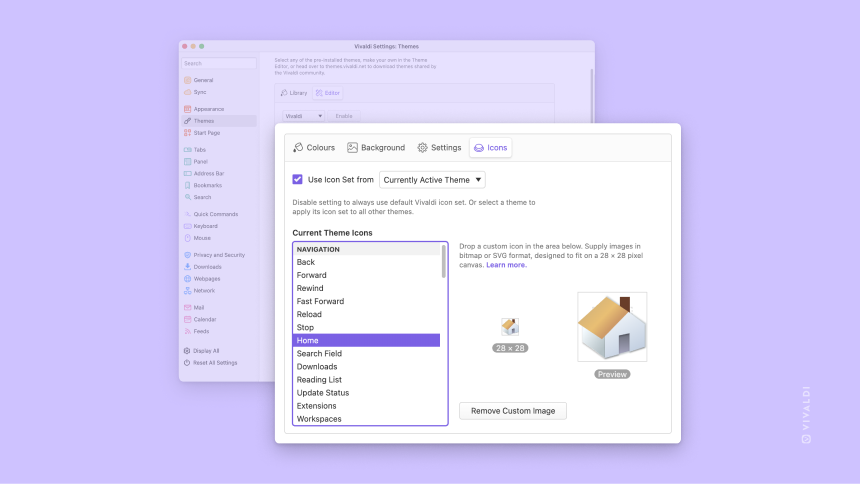Select Workspaces in the icon list

pyautogui.click(x=366, y=419)
